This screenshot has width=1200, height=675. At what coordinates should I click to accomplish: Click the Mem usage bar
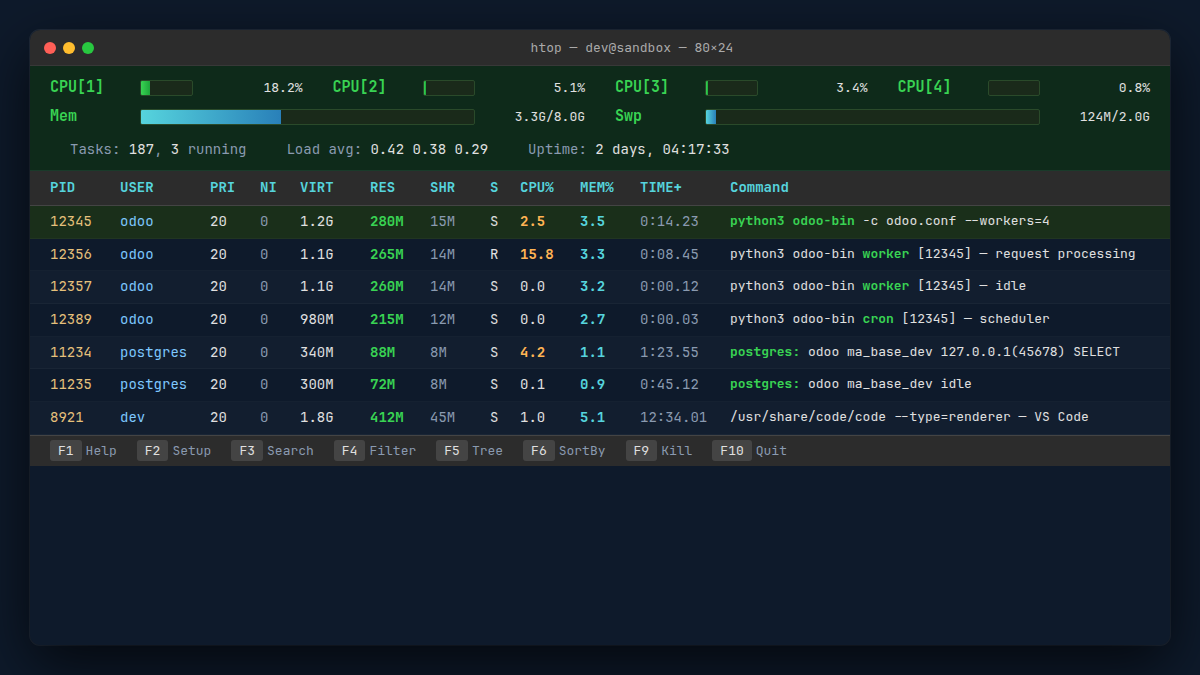tap(307, 117)
